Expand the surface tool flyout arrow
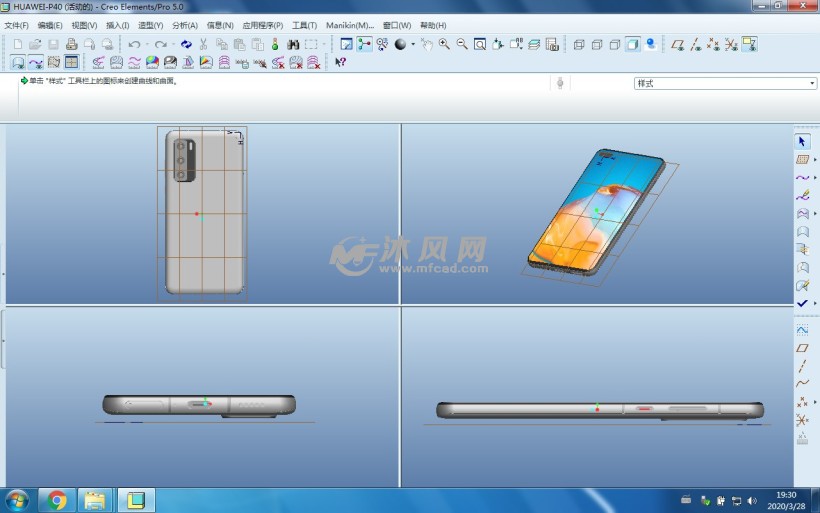Image resolution: width=820 pixels, height=513 pixels. point(815,213)
